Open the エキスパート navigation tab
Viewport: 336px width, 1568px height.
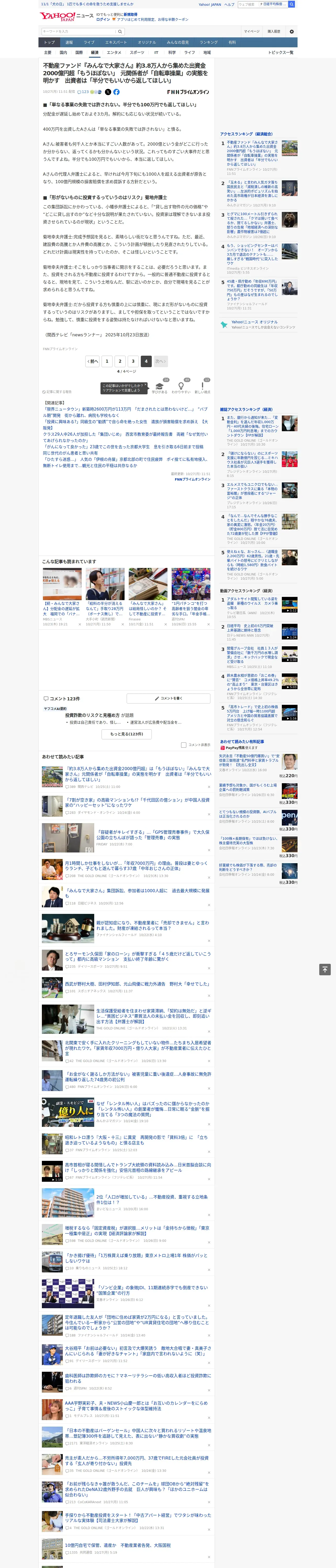tap(116, 43)
